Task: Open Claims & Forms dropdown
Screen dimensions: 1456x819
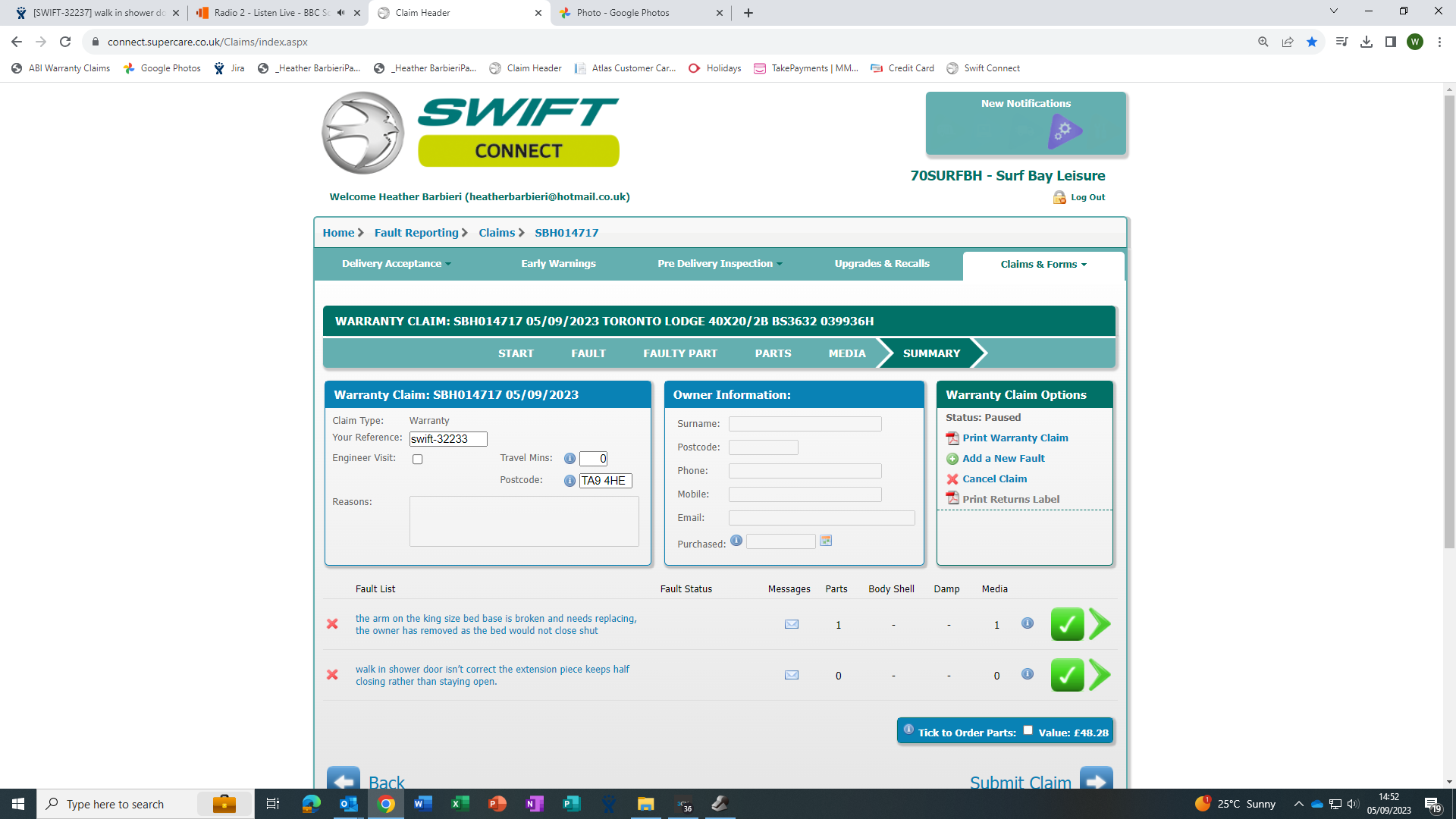Action: coord(1043,265)
